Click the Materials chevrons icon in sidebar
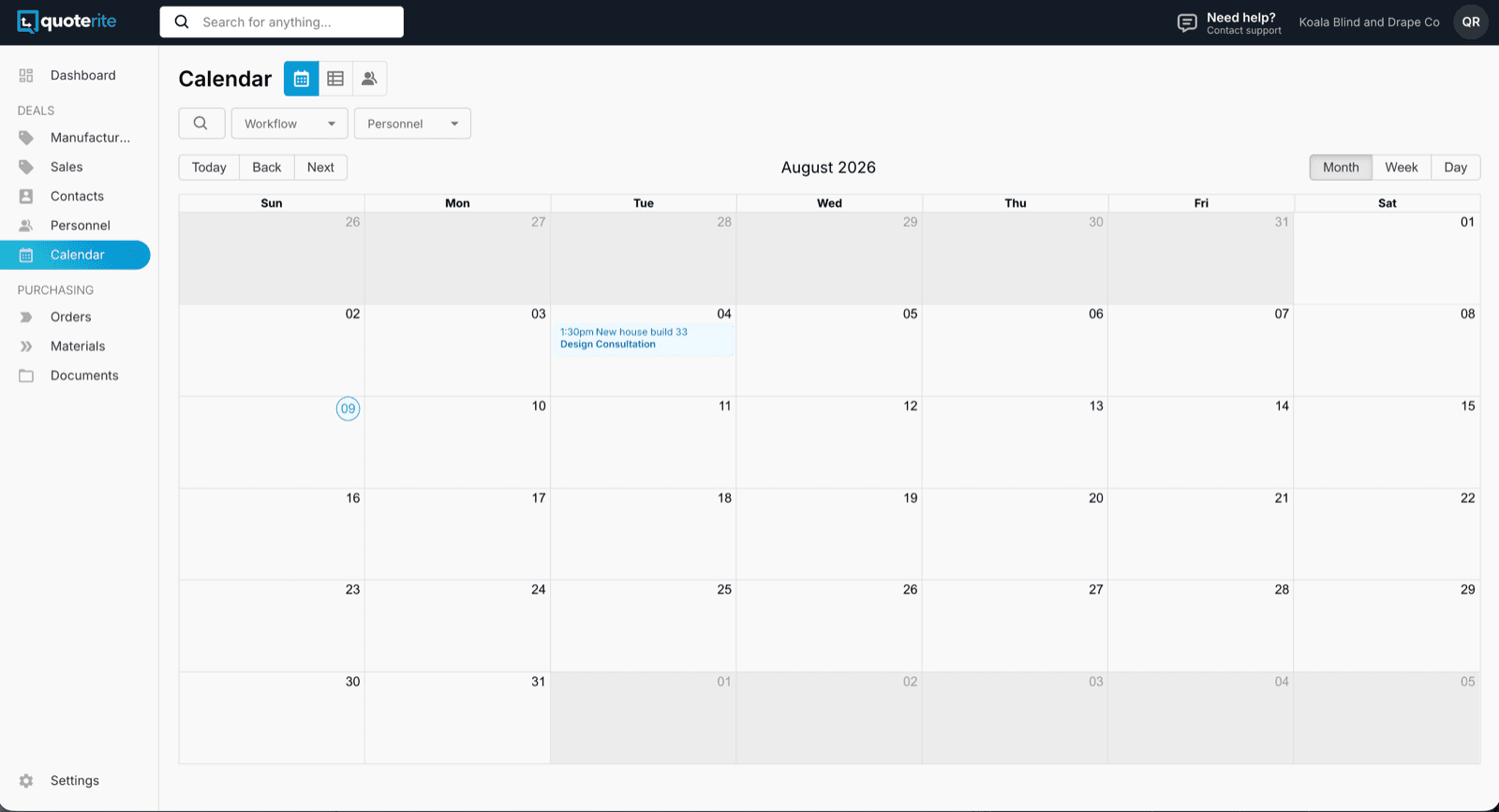 [26, 347]
